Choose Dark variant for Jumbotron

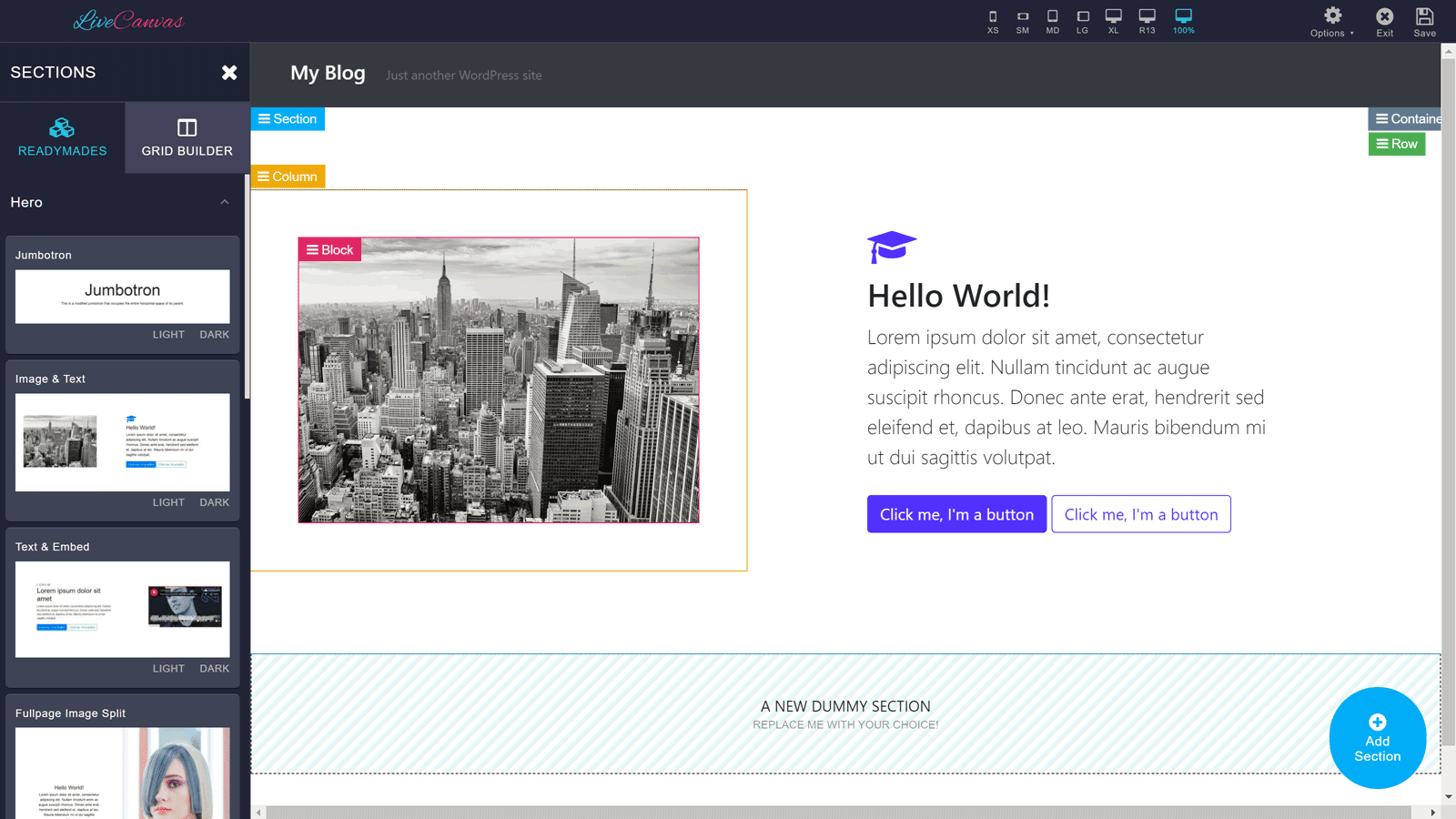[x=215, y=335]
